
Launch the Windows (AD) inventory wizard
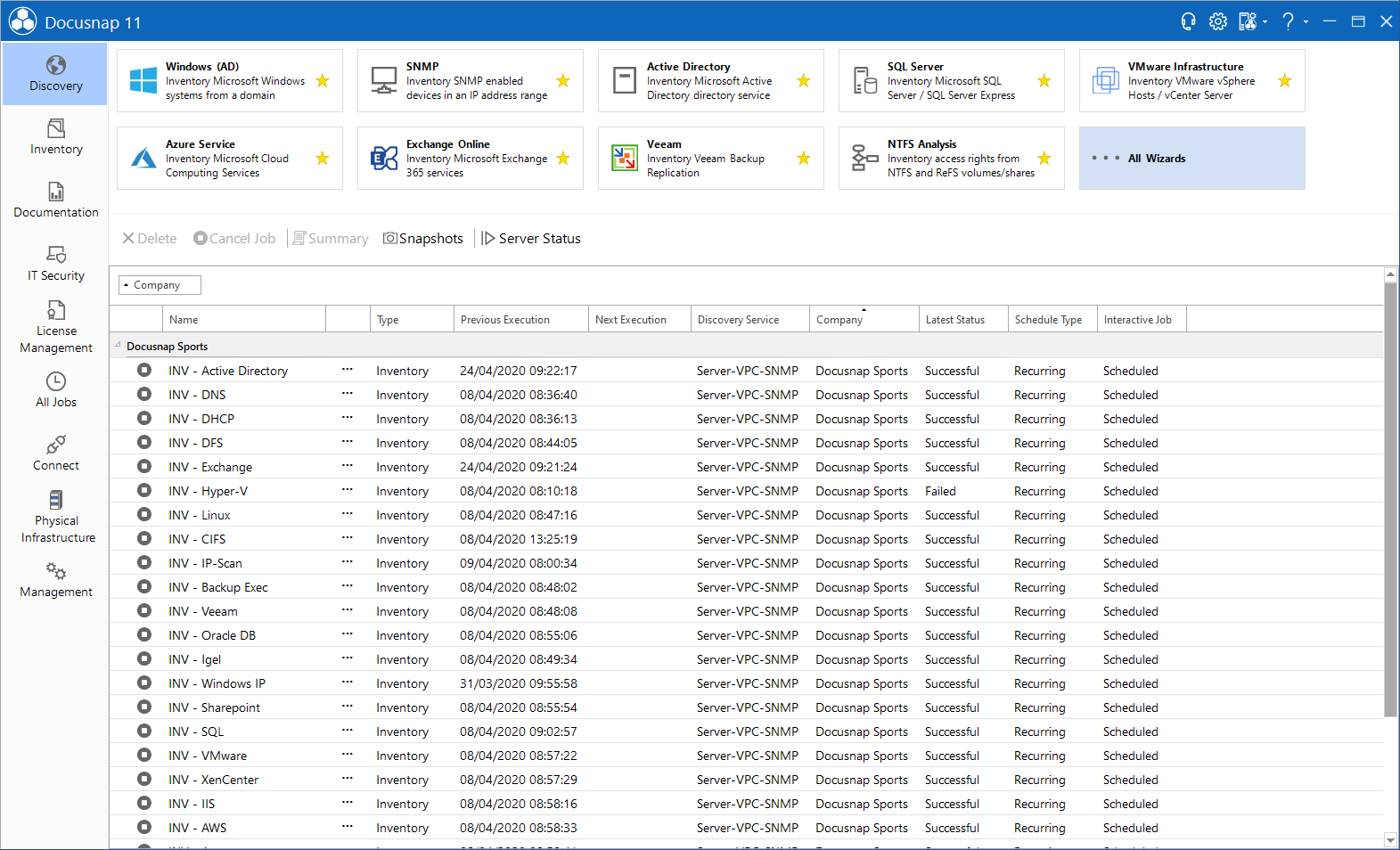click(x=230, y=80)
